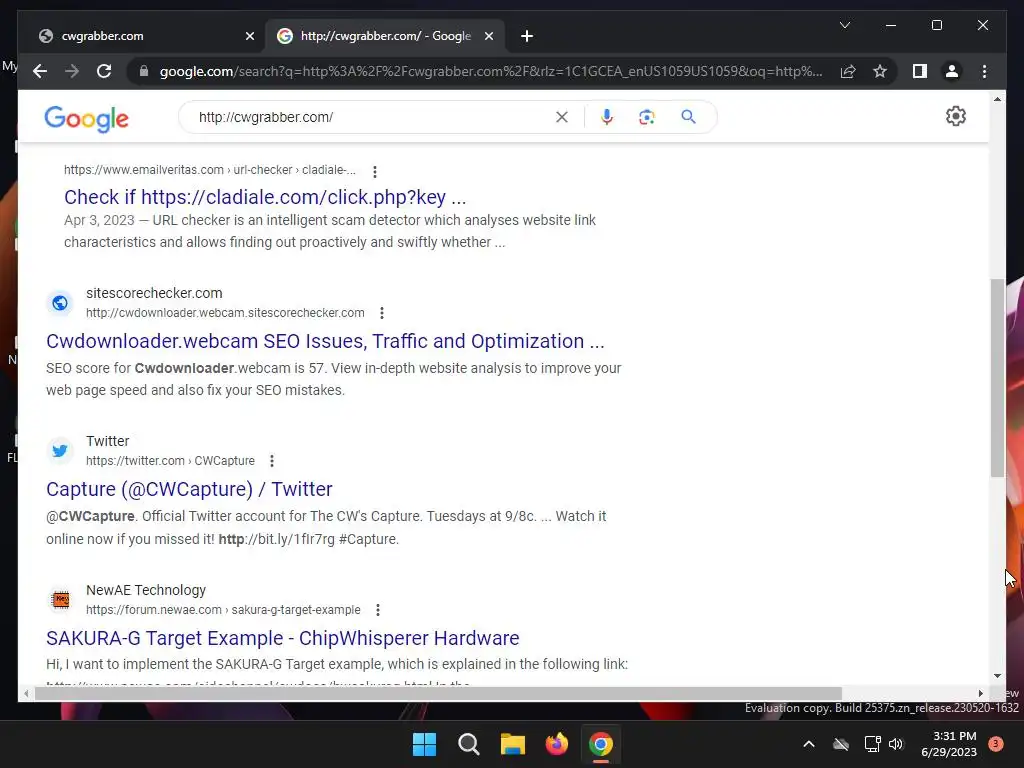This screenshot has height=768, width=1024.
Task: Click the sitescorechecker globe favicon
Action: (x=60, y=303)
